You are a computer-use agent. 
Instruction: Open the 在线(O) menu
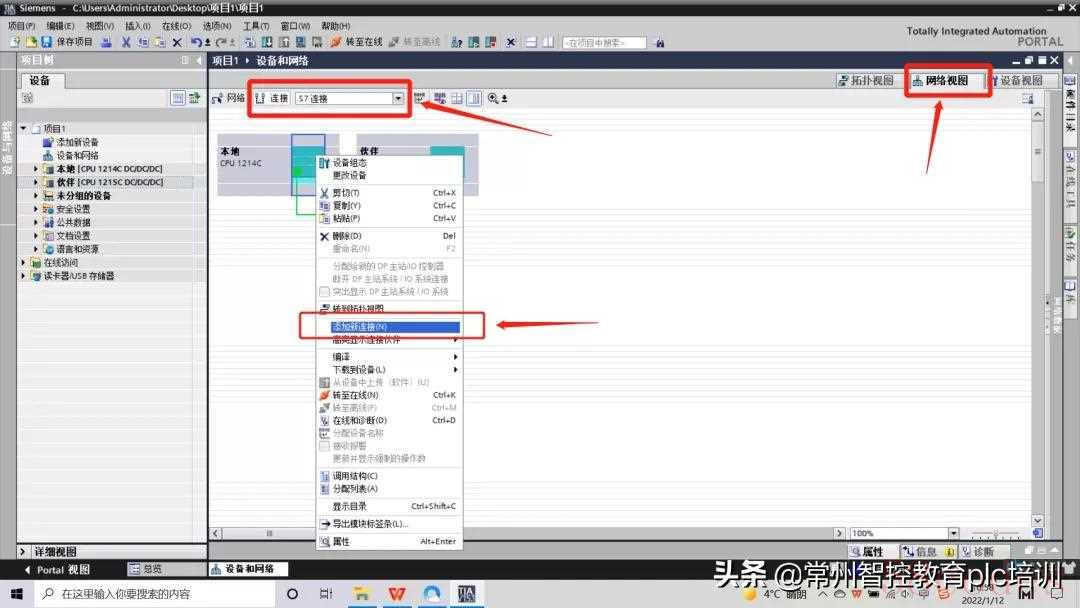pos(176,25)
